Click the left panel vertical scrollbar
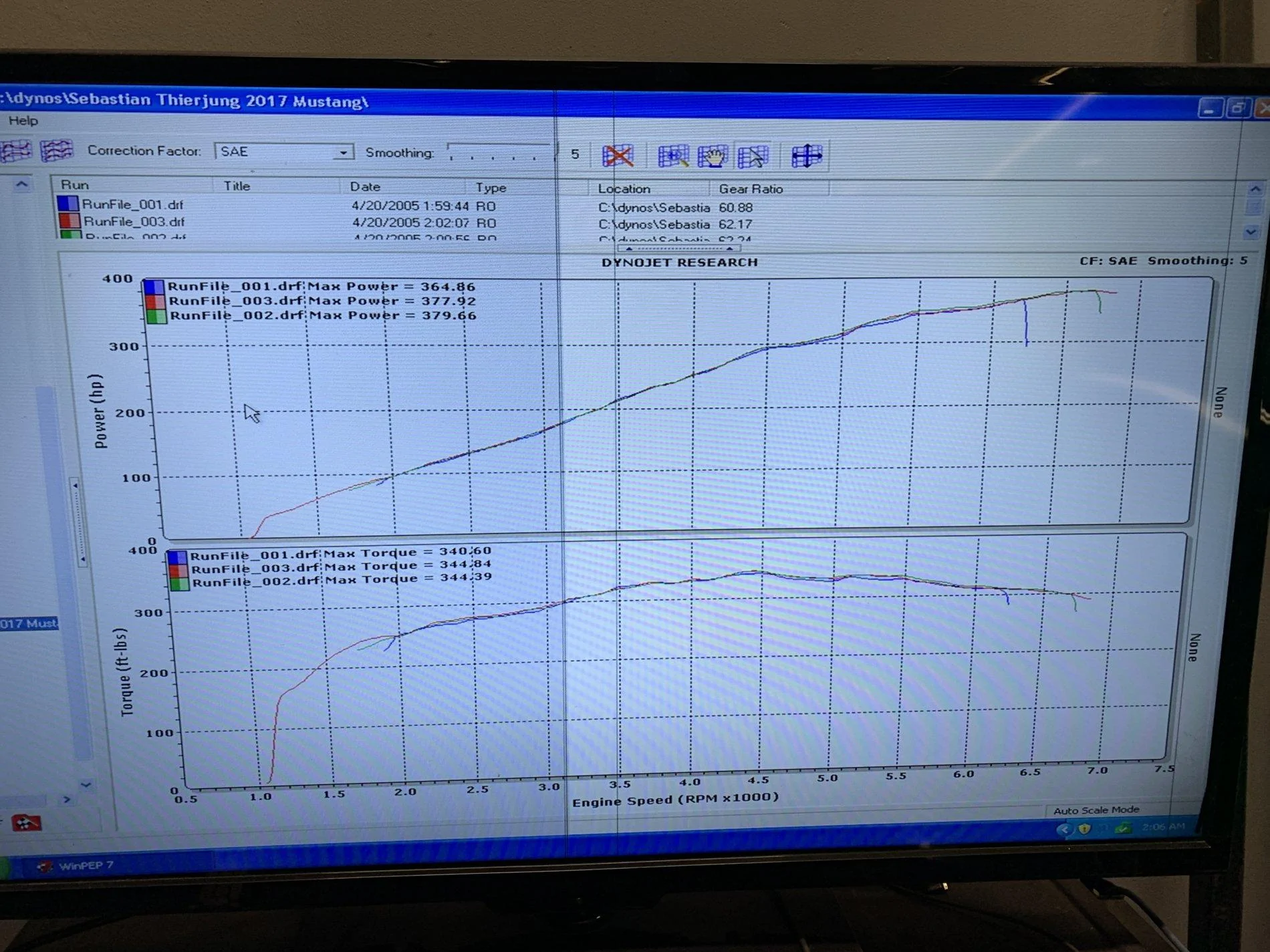1270x952 pixels. [x=63, y=573]
